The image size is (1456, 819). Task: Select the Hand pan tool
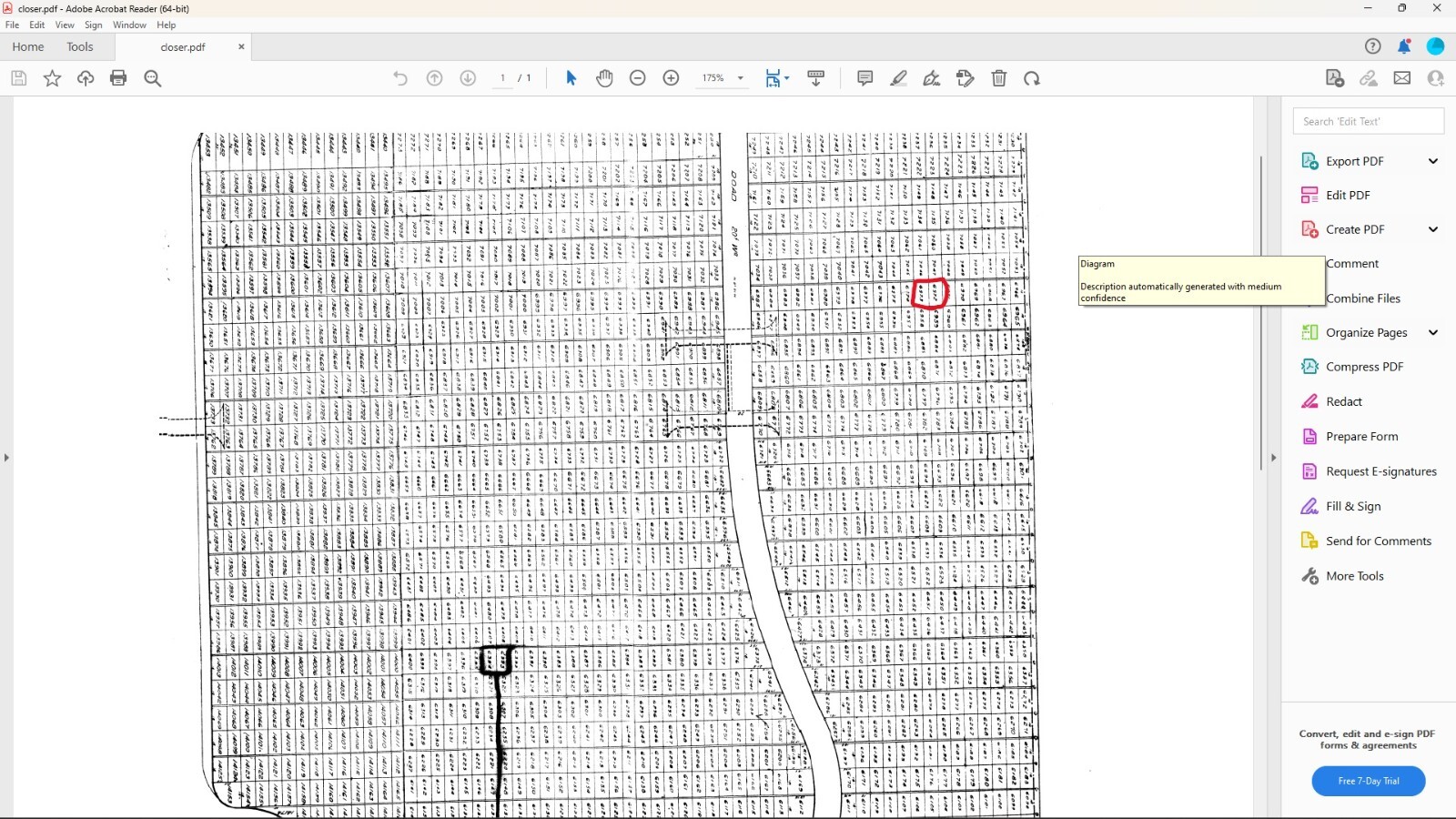tap(604, 78)
